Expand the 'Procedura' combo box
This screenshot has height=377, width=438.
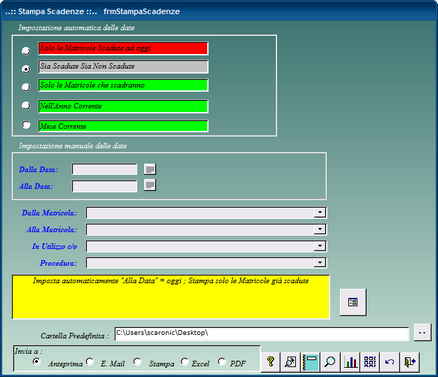click(320, 263)
